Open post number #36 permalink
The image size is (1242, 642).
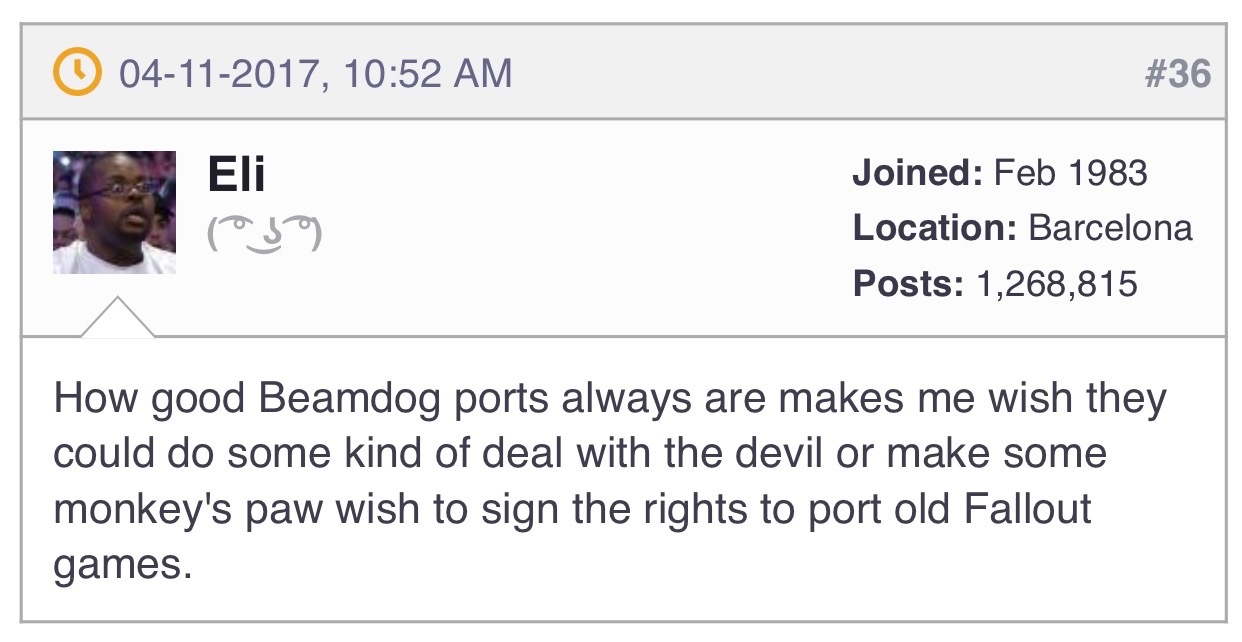click(1177, 74)
